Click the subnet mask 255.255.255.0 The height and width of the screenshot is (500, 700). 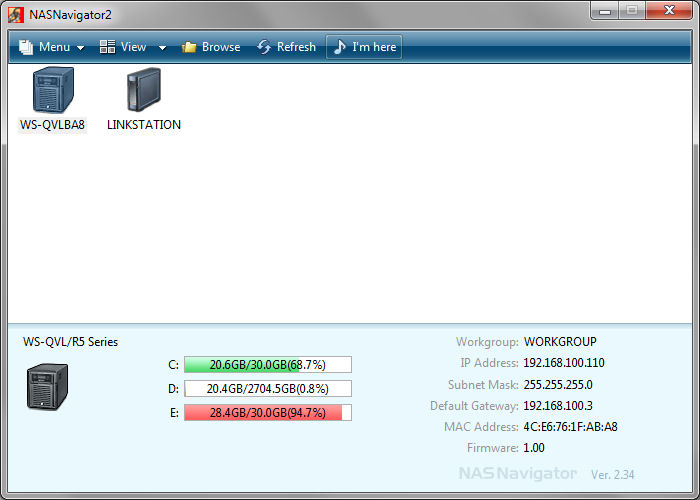(558, 385)
